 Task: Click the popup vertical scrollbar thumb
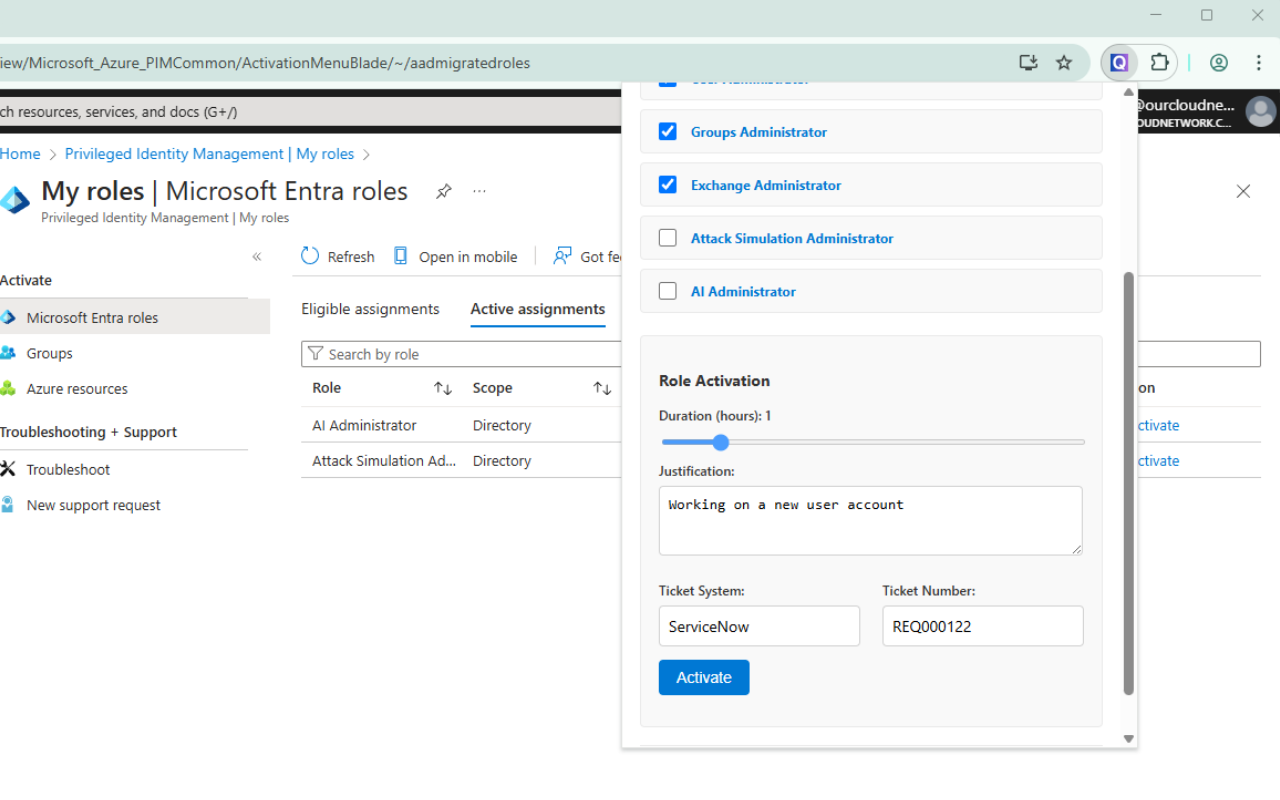[x=1129, y=482]
